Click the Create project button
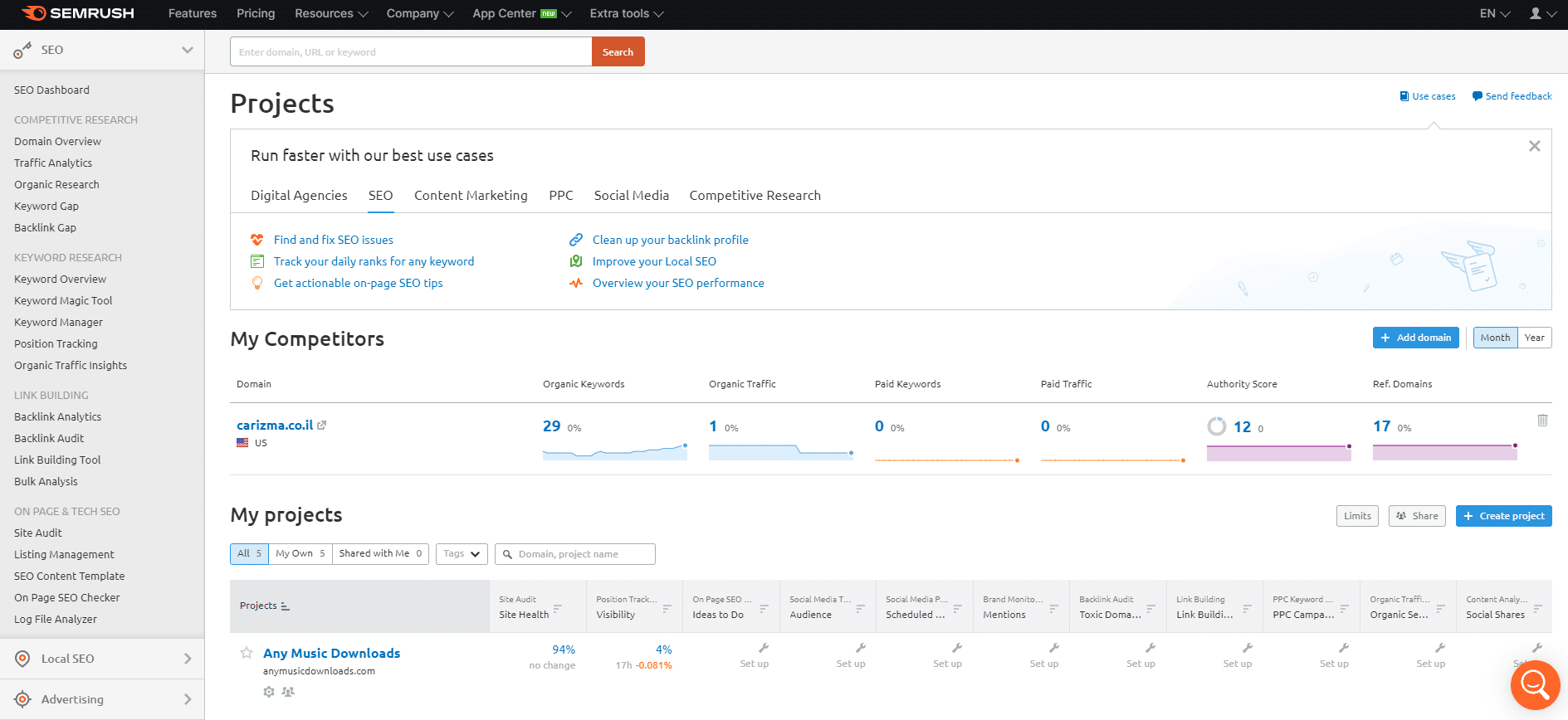 (x=1503, y=516)
